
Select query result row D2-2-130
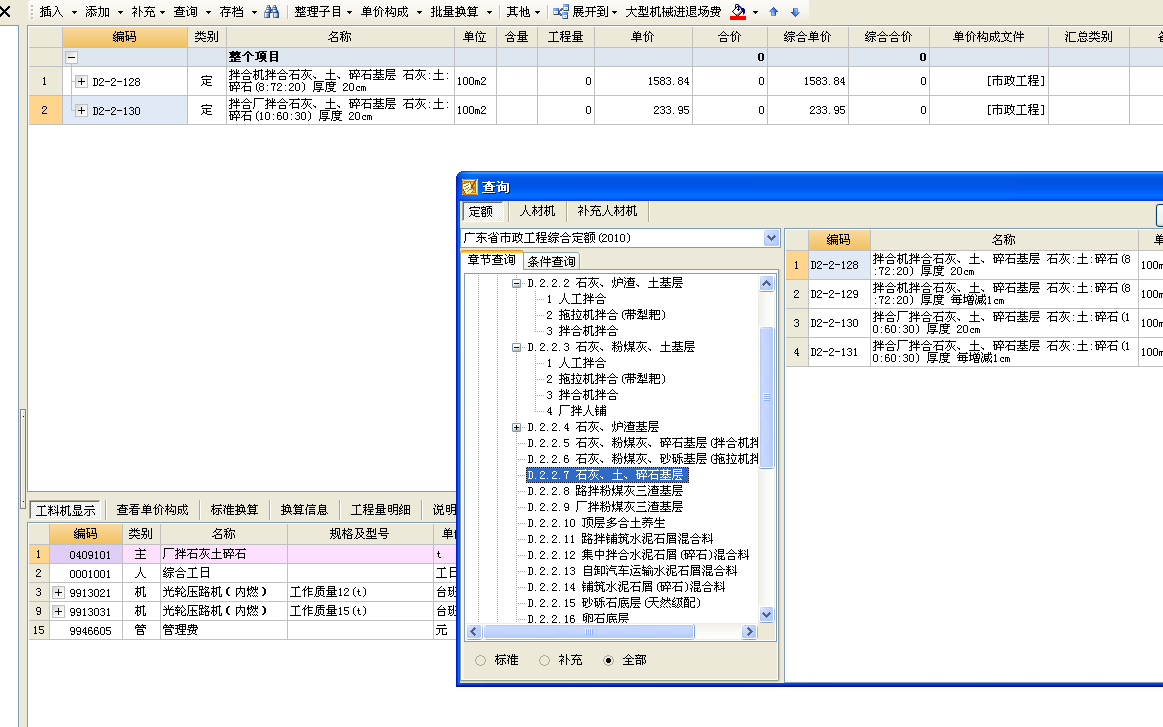tap(974, 323)
